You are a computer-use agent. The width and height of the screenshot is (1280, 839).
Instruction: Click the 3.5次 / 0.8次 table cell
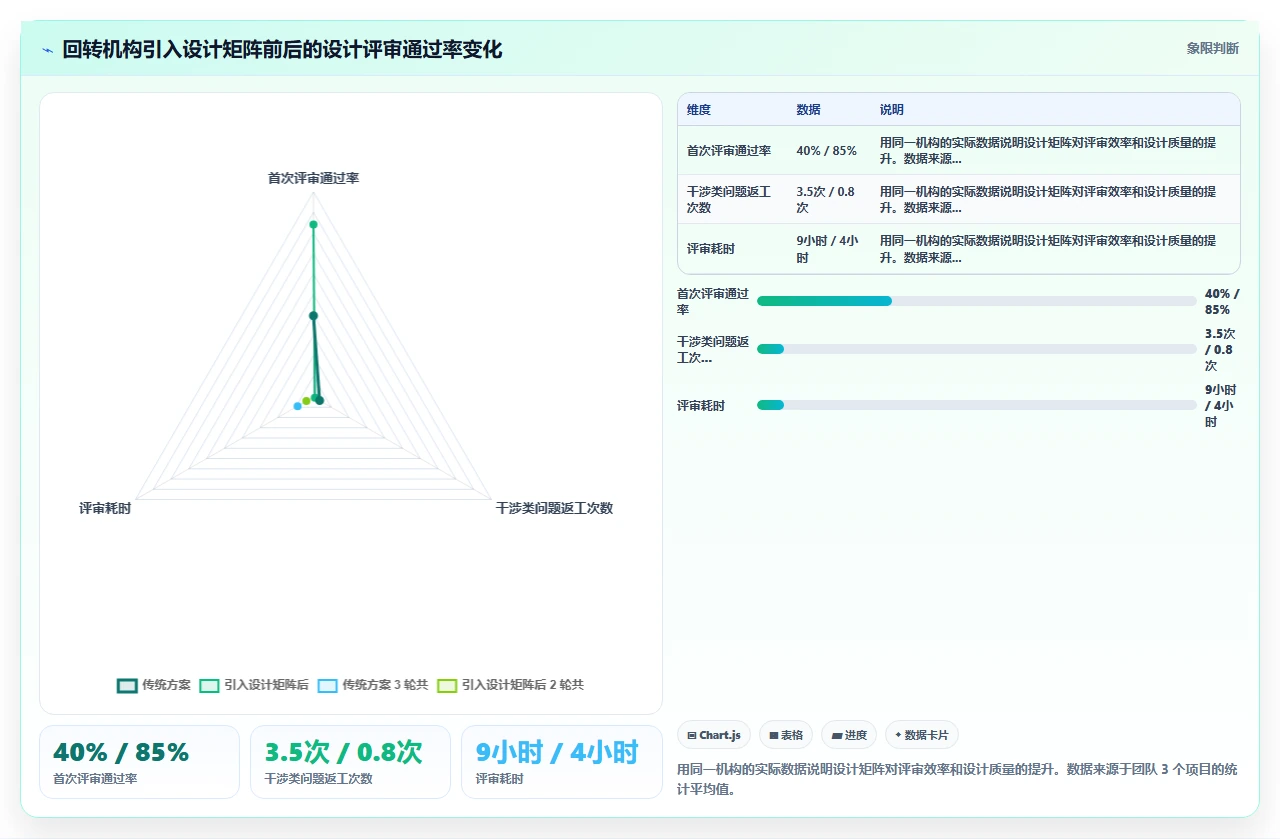click(x=826, y=200)
